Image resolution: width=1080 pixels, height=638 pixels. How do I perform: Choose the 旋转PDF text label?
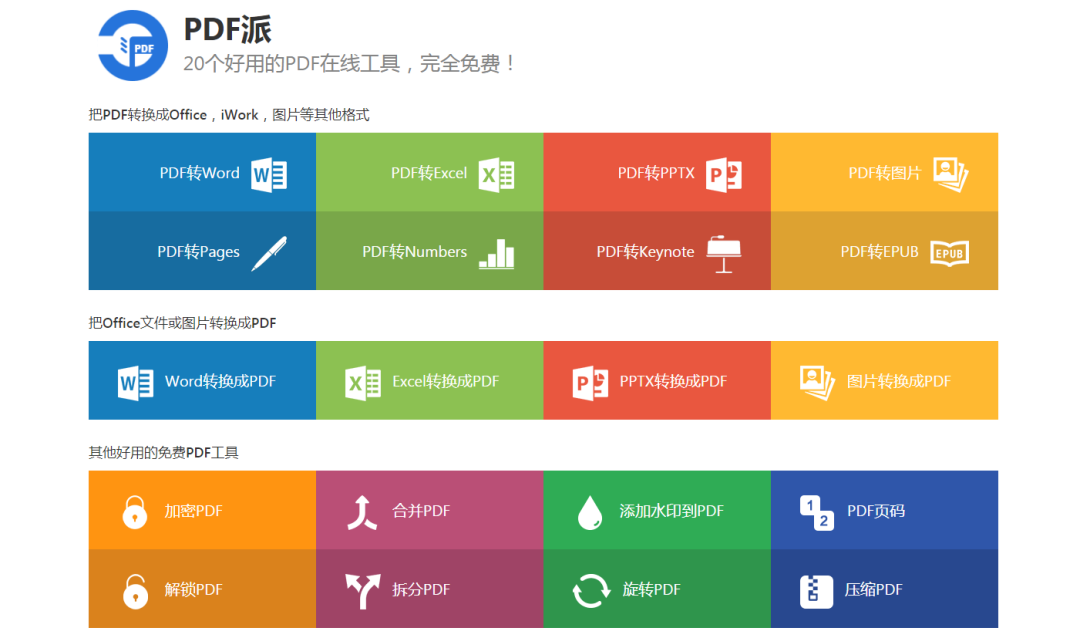(x=652, y=589)
